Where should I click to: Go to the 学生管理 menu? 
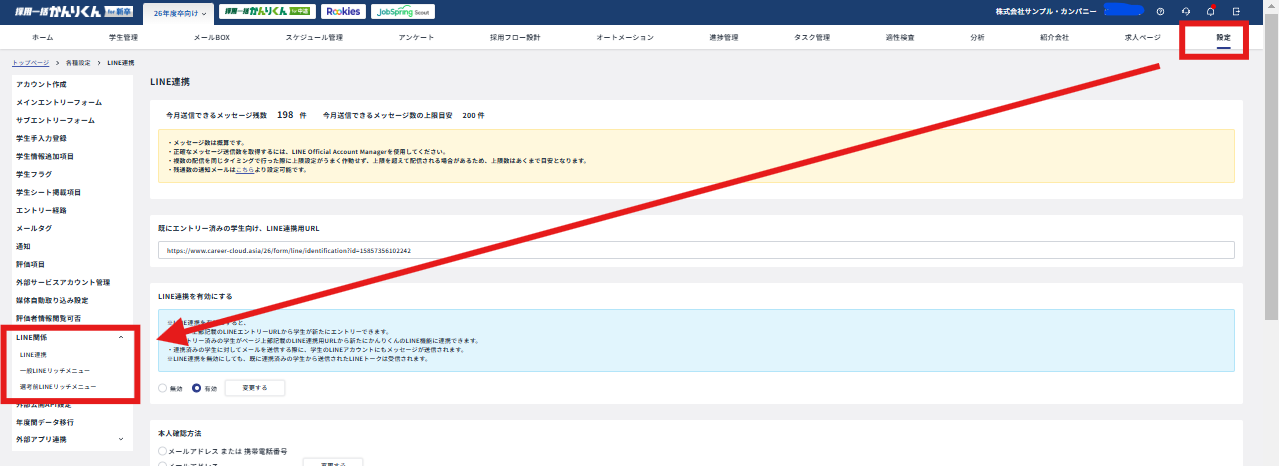(123, 37)
